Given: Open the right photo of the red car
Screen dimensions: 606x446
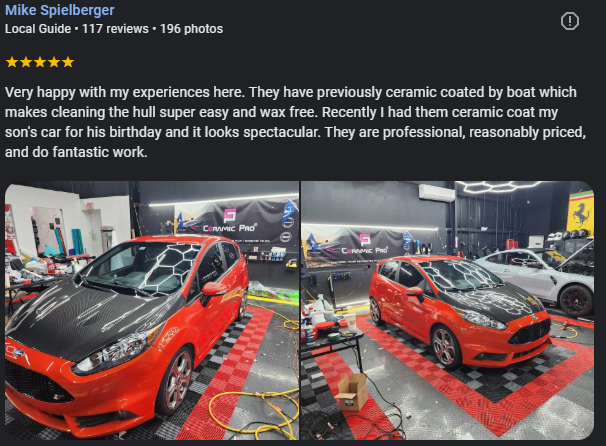Looking at the screenshot, I should pyautogui.click(x=448, y=310).
